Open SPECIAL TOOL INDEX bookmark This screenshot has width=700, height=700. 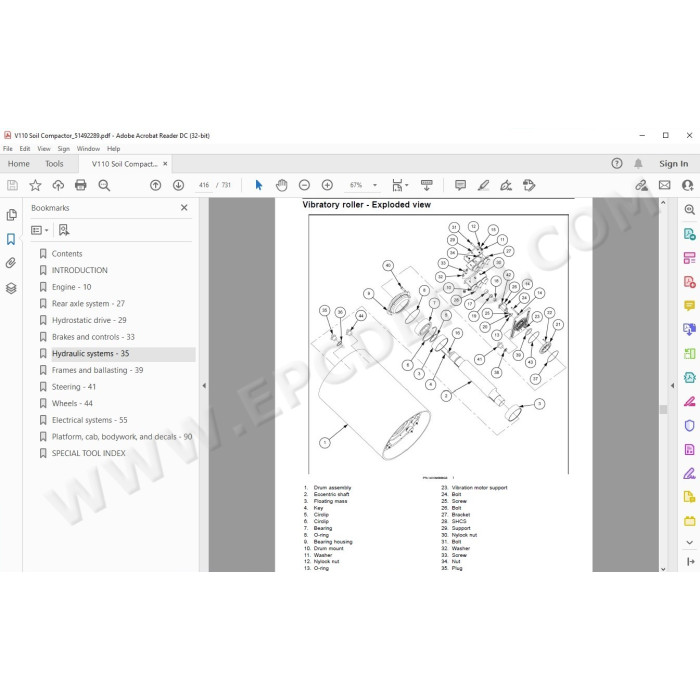[x=88, y=453]
